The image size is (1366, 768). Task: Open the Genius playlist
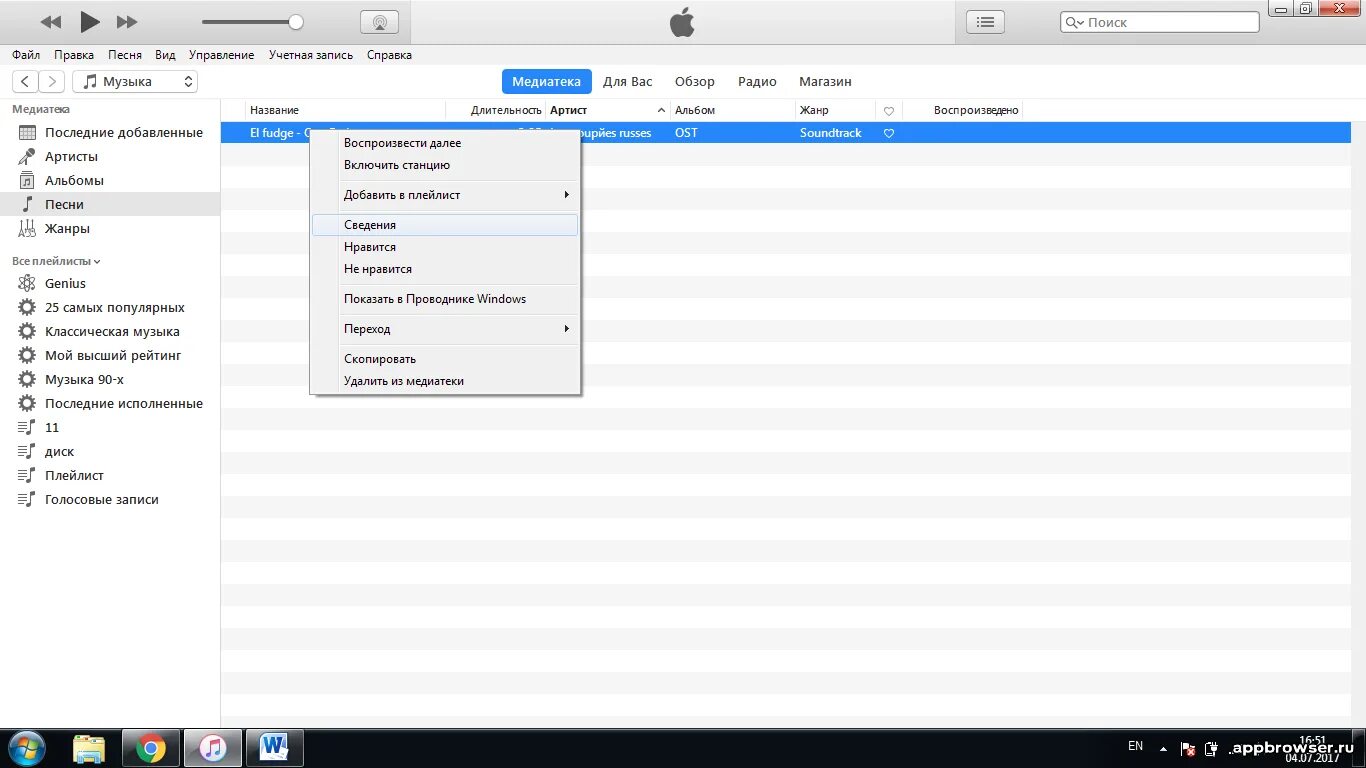[x=110, y=283]
